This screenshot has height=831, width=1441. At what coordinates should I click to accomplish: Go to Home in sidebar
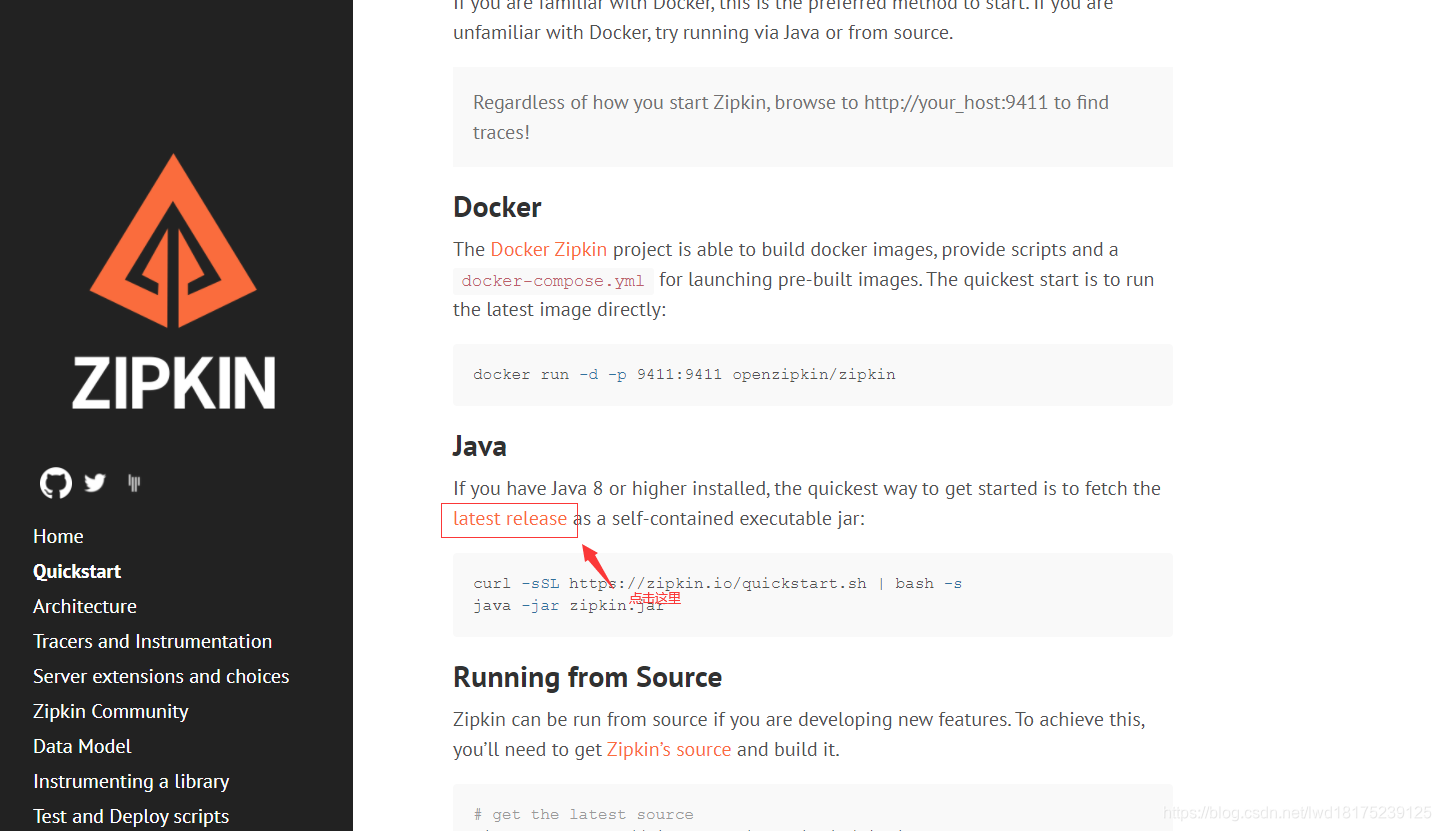point(58,536)
